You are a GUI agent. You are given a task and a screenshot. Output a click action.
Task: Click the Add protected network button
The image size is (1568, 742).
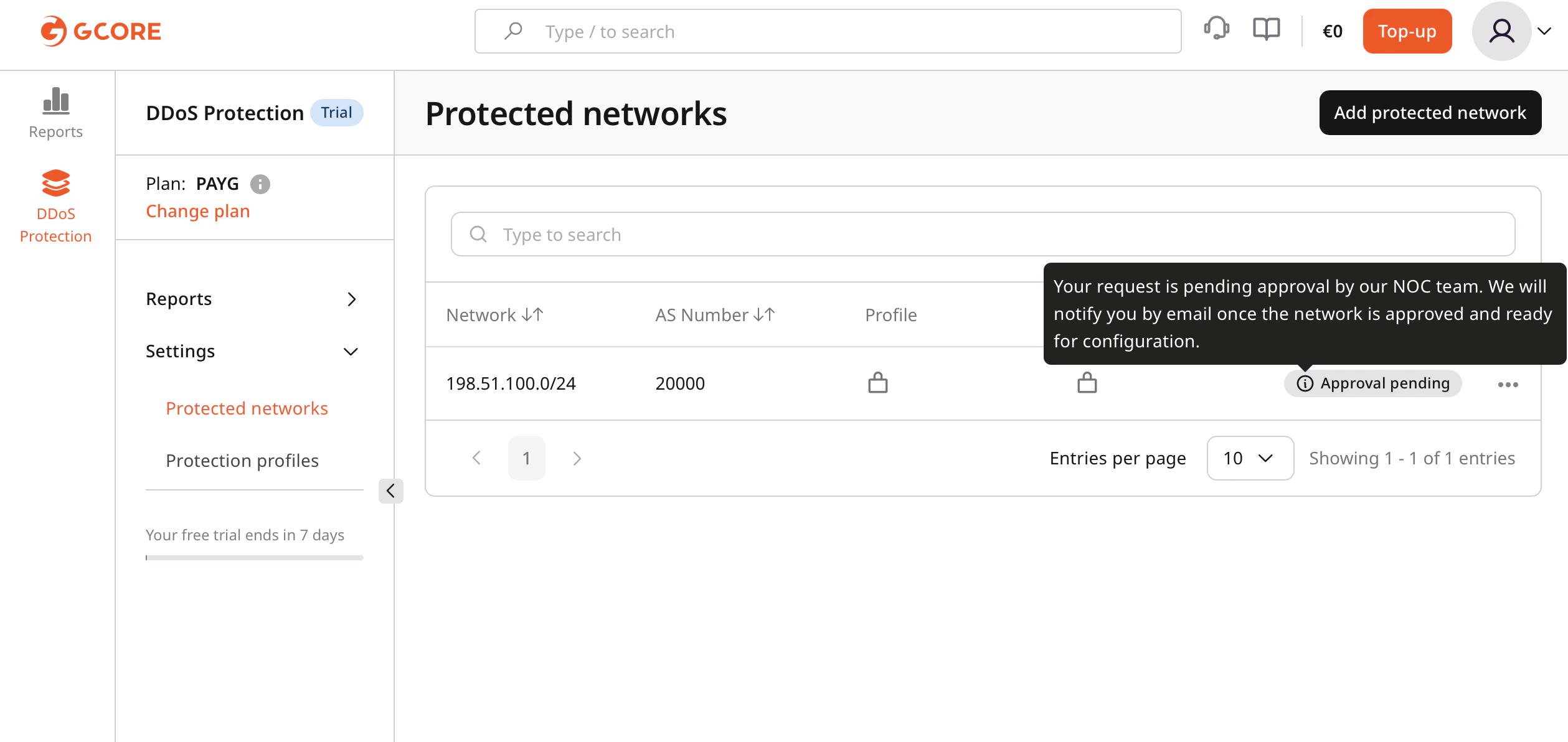1429,113
